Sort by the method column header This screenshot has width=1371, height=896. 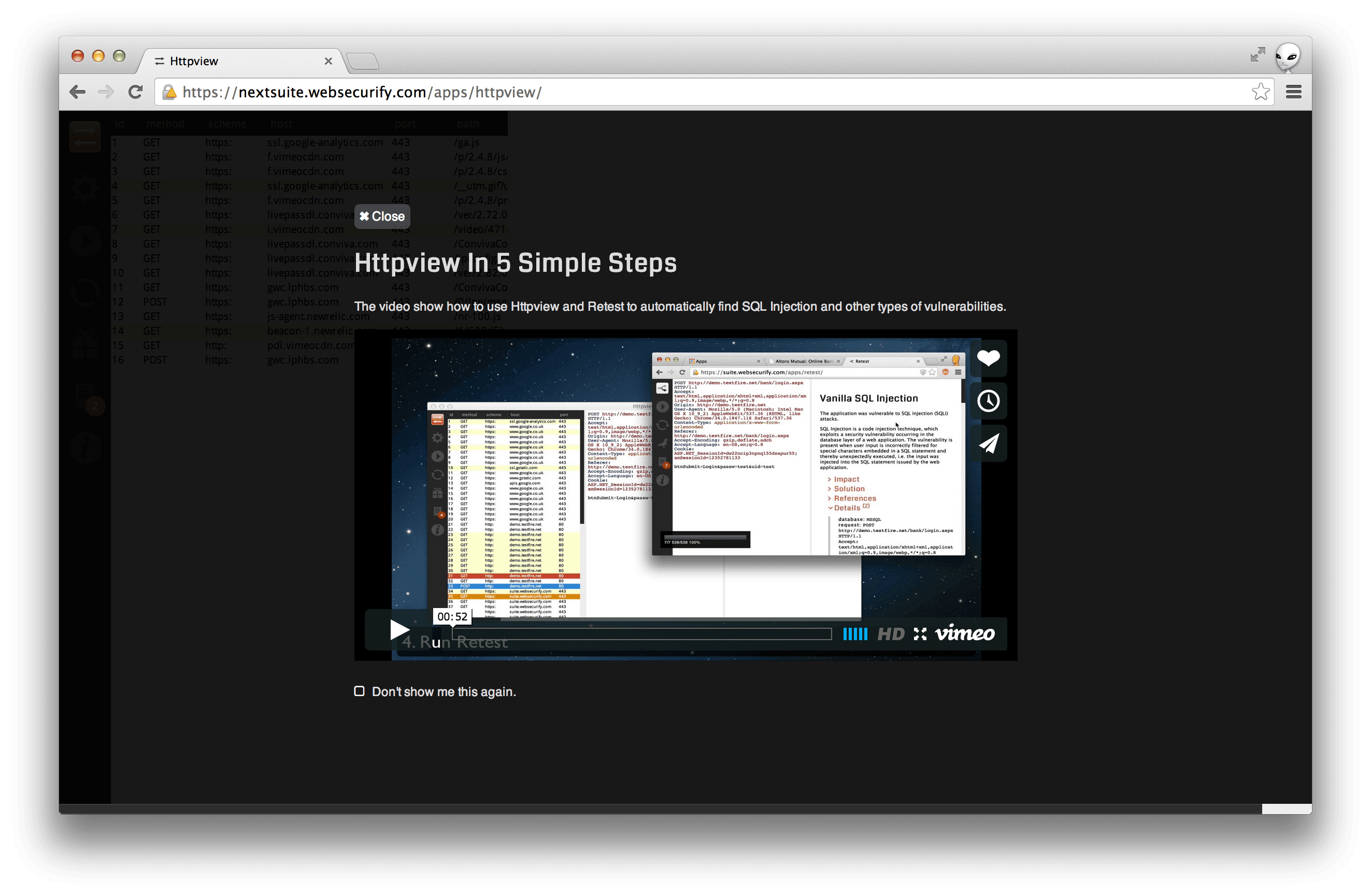point(165,123)
